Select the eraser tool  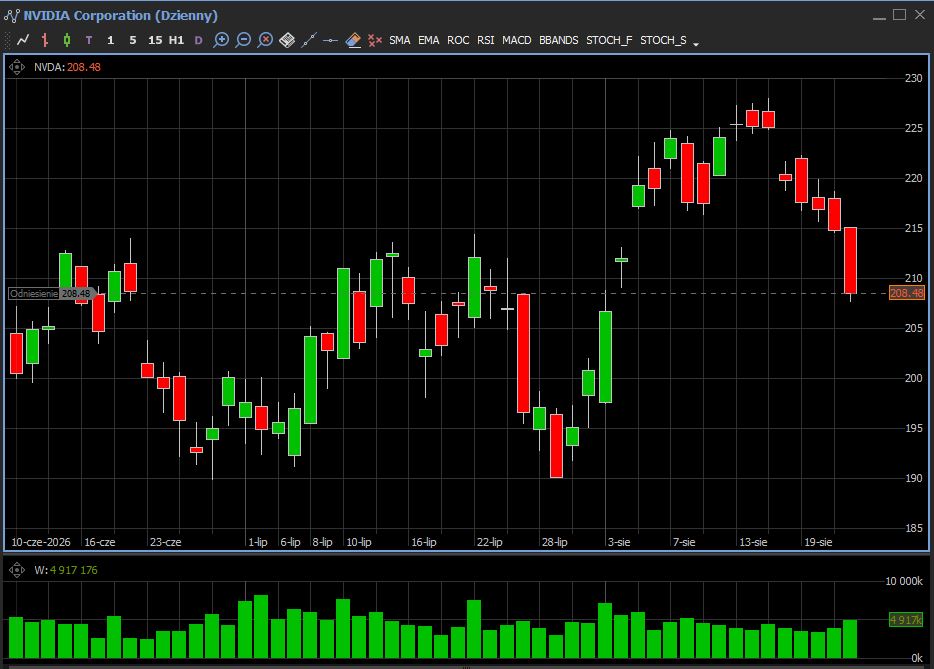pos(353,40)
